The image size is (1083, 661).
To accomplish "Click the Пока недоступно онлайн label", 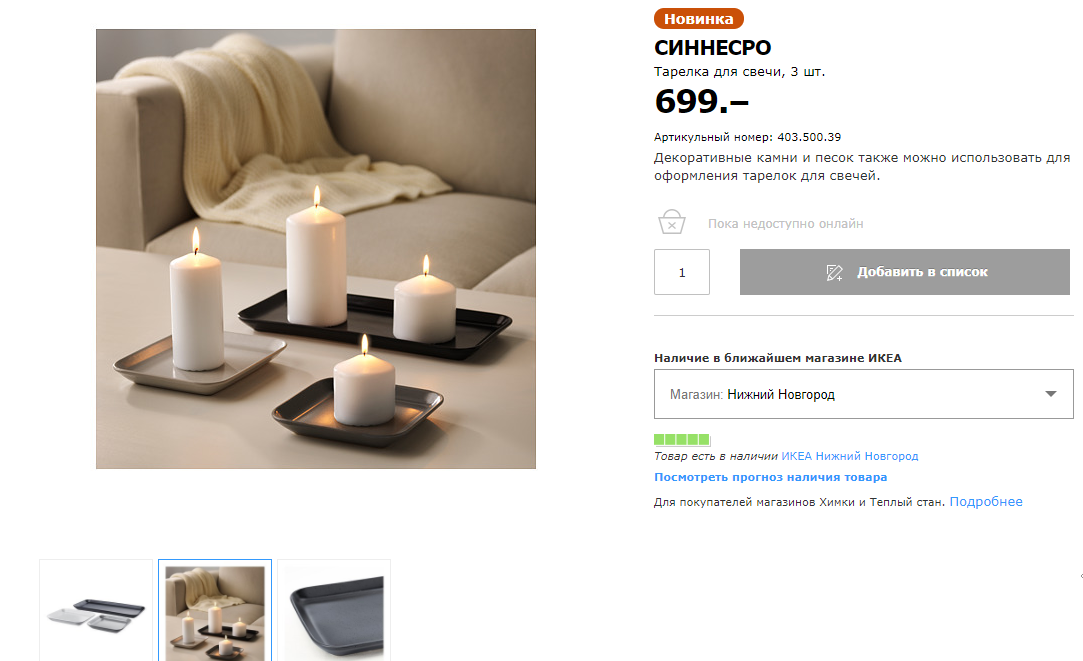I will [x=785, y=224].
